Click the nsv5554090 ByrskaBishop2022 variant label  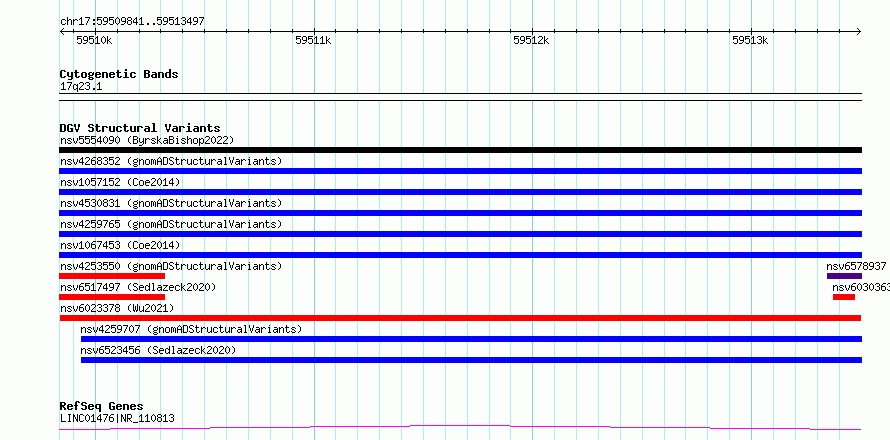(147, 140)
